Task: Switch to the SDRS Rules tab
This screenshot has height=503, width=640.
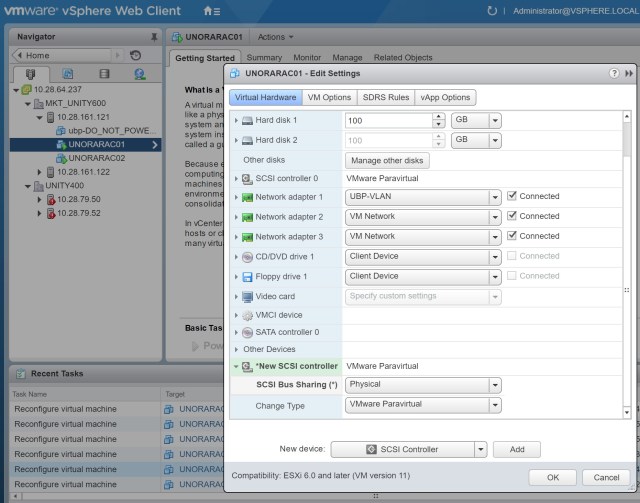Action: (385, 97)
